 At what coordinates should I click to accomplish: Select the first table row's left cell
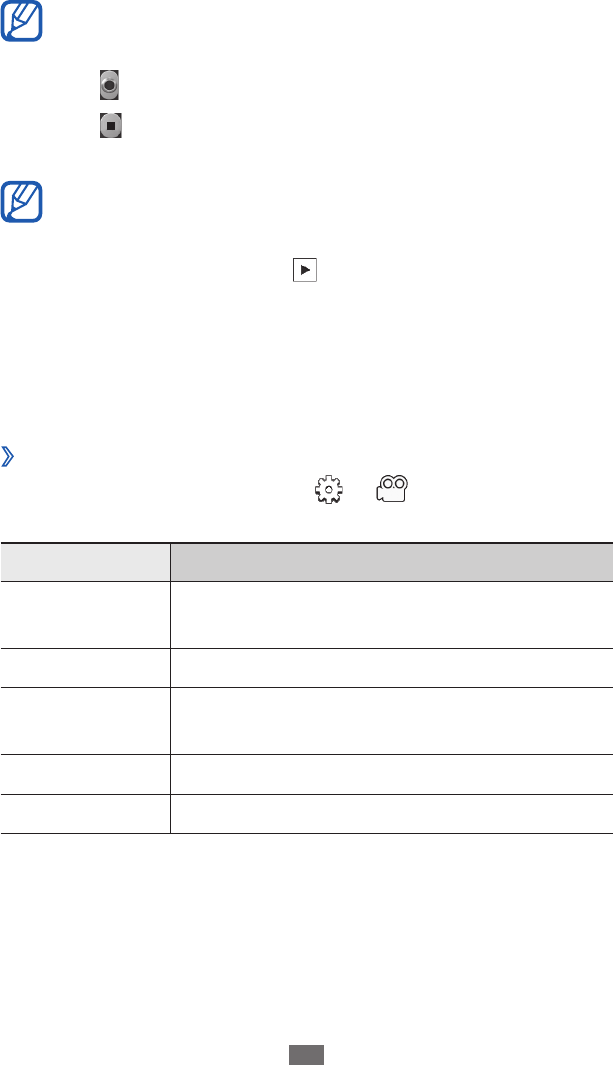[85, 616]
